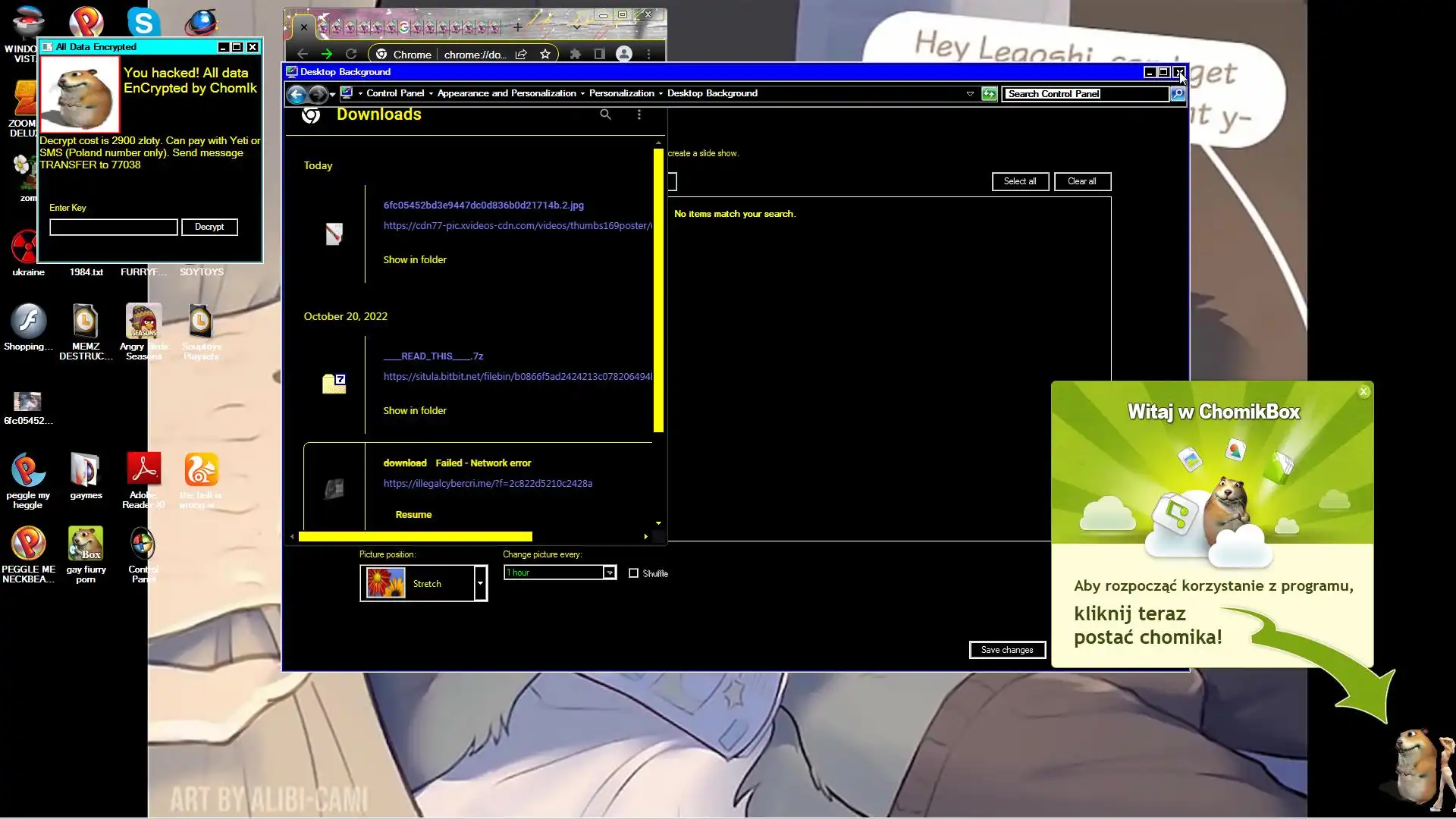Click Resume link for failed download

[413, 514]
